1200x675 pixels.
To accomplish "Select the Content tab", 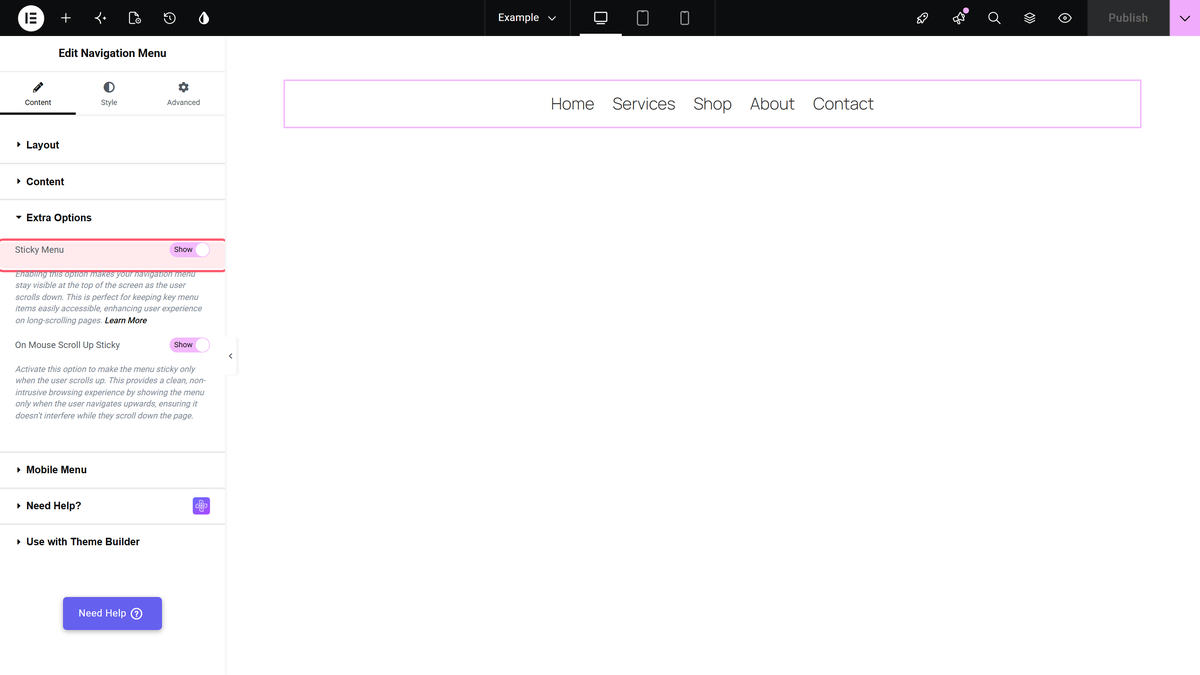I will coord(38,94).
